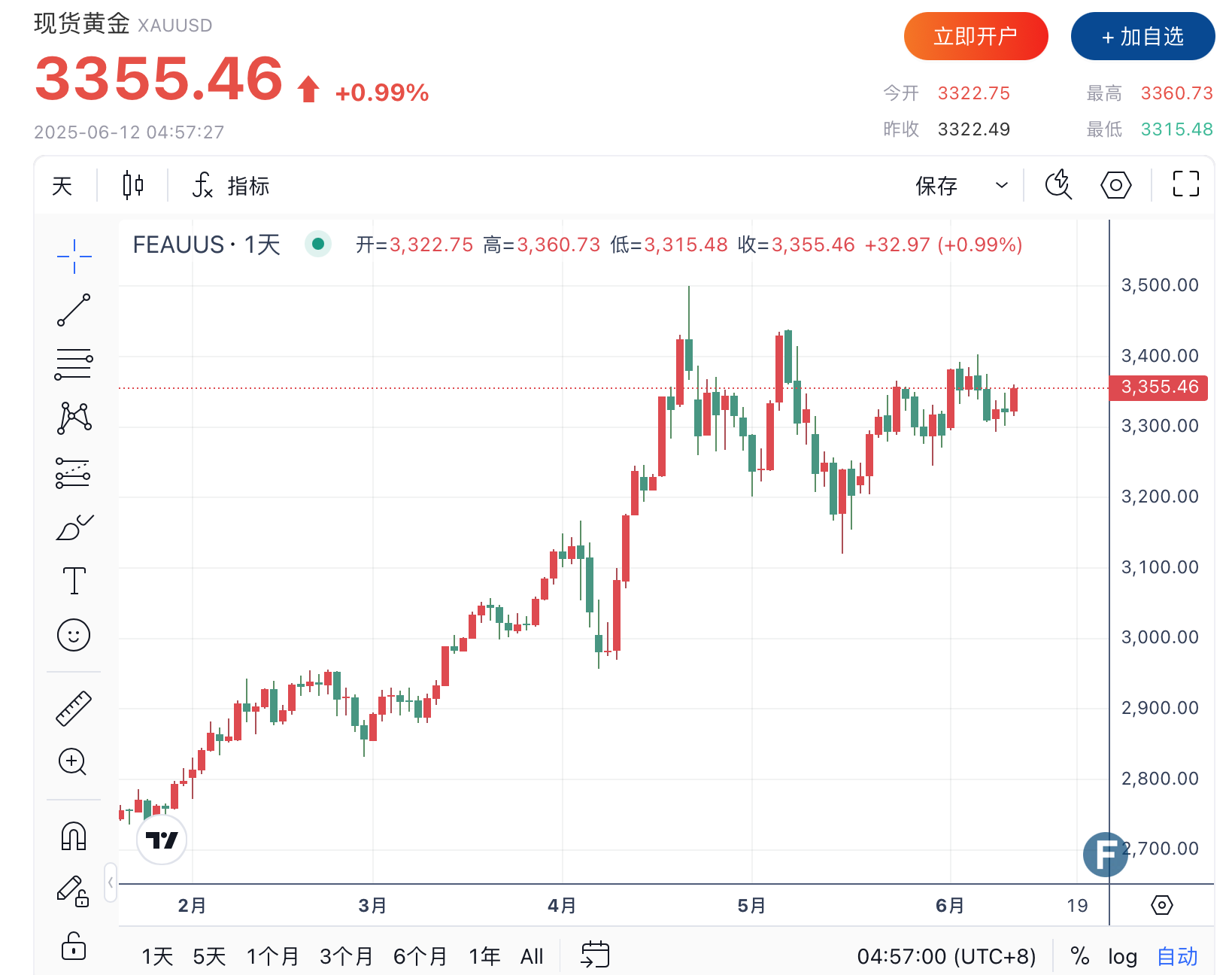Toggle percent scale on price axis
This screenshot has width=1232, height=975.
click(1080, 957)
